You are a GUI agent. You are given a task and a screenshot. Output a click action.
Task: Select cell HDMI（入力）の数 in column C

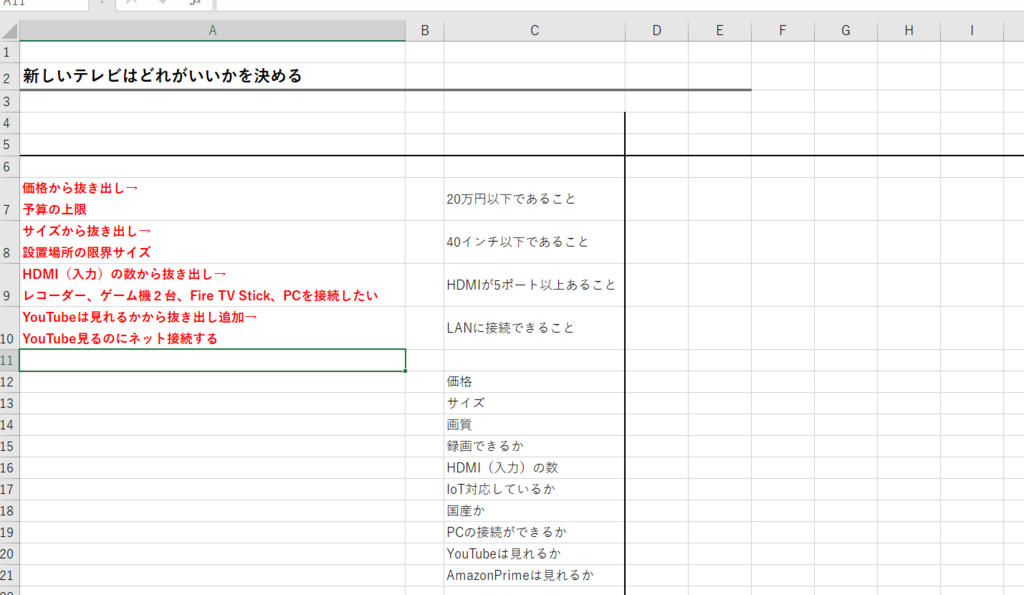pyautogui.click(x=534, y=468)
